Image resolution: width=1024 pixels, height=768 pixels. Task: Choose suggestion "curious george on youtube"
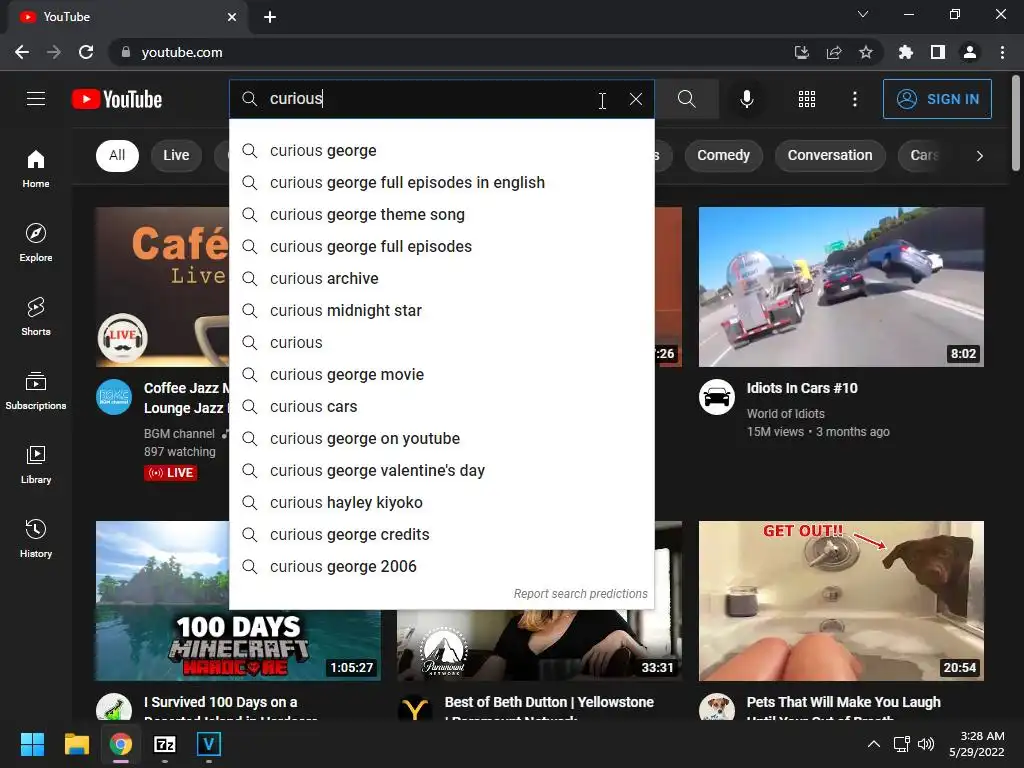click(442, 439)
